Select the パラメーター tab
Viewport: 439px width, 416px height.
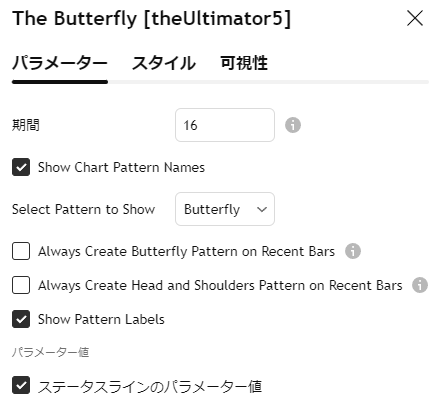tap(60, 63)
